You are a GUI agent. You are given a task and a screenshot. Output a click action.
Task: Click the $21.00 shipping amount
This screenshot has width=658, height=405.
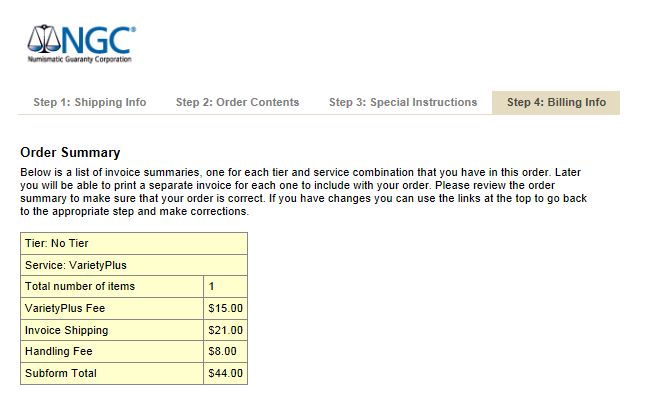click(225, 330)
